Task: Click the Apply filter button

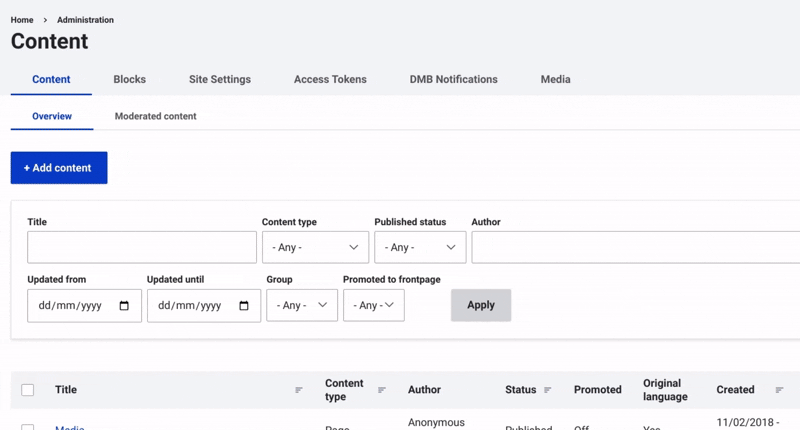Action: click(x=481, y=305)
